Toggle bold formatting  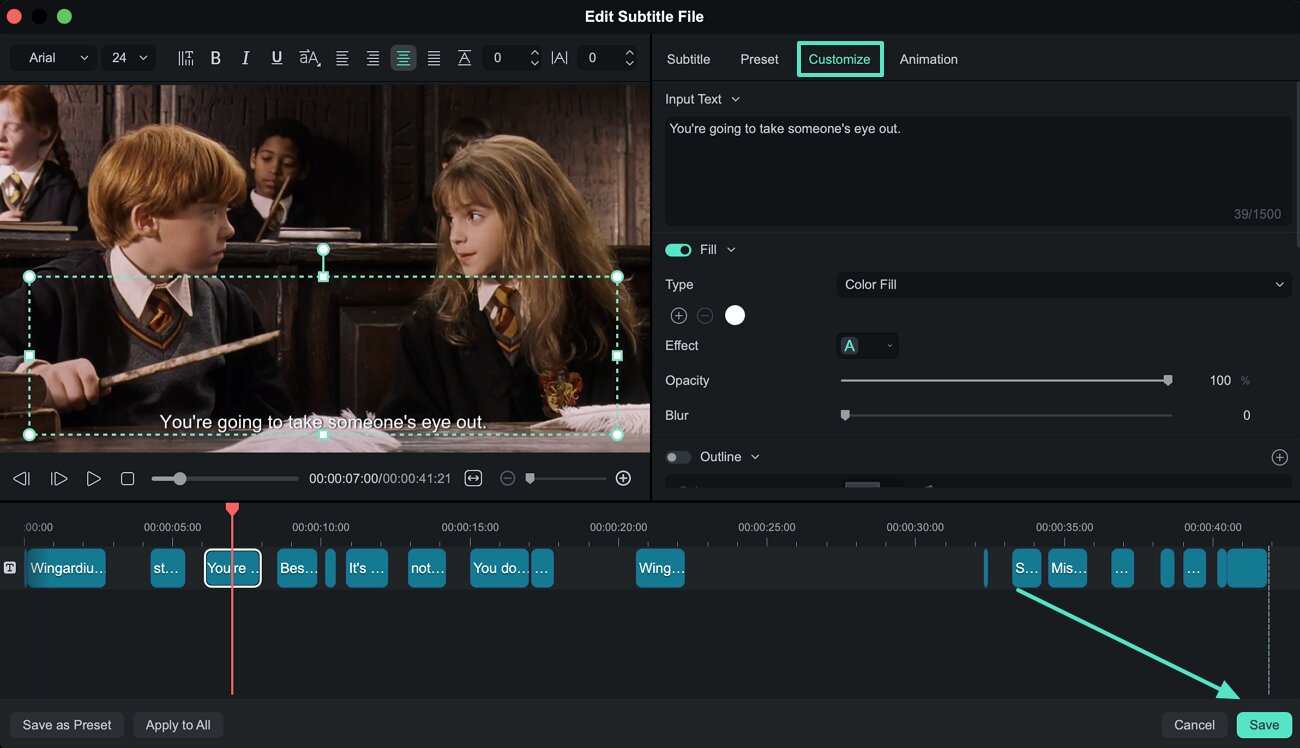click(215, 58)
